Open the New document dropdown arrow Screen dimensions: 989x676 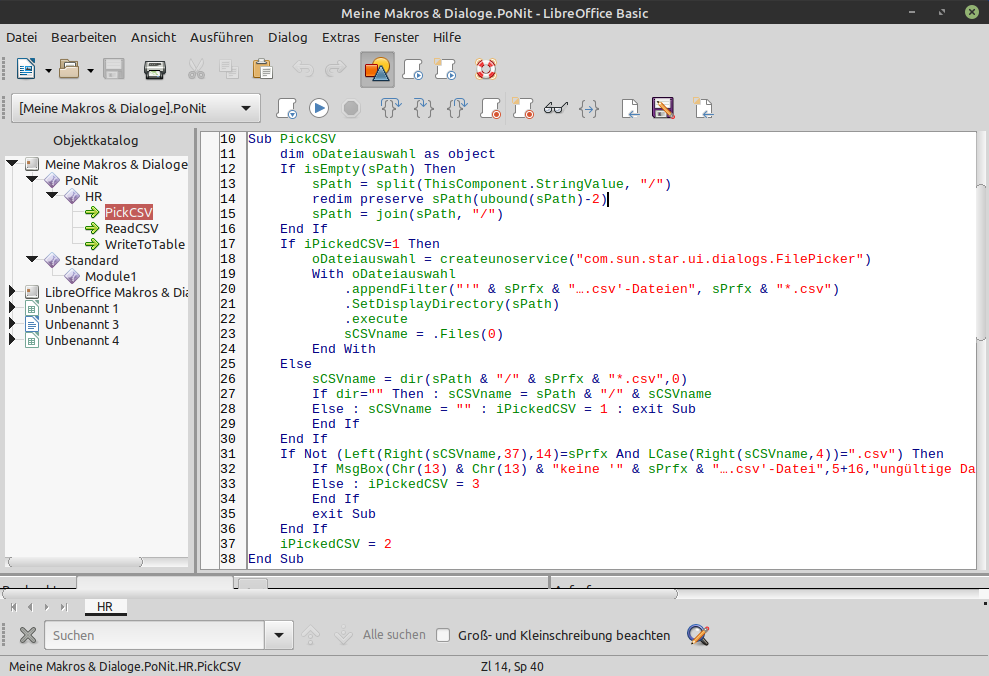(48, 71)
